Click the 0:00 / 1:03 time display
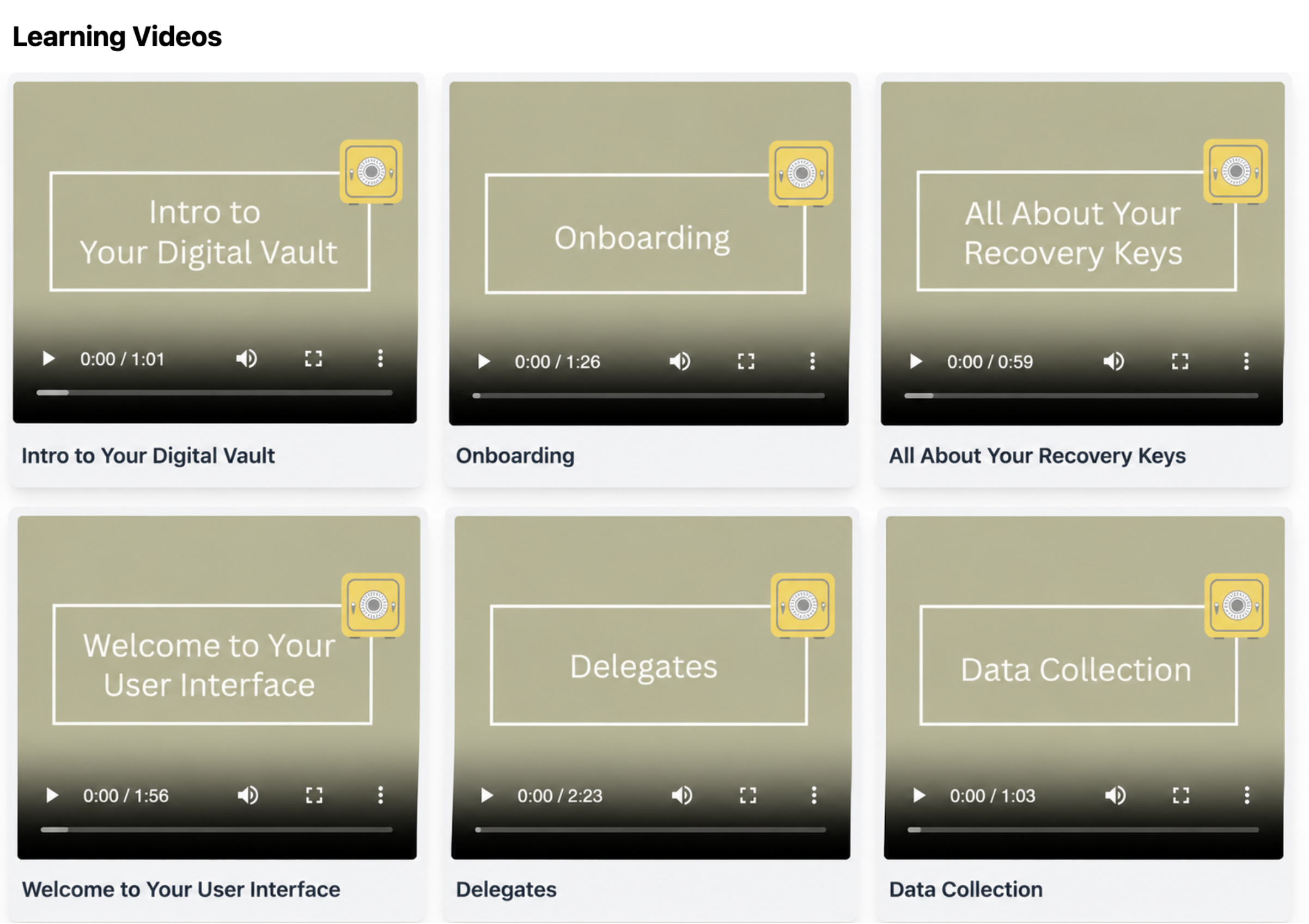 (992, 796)
